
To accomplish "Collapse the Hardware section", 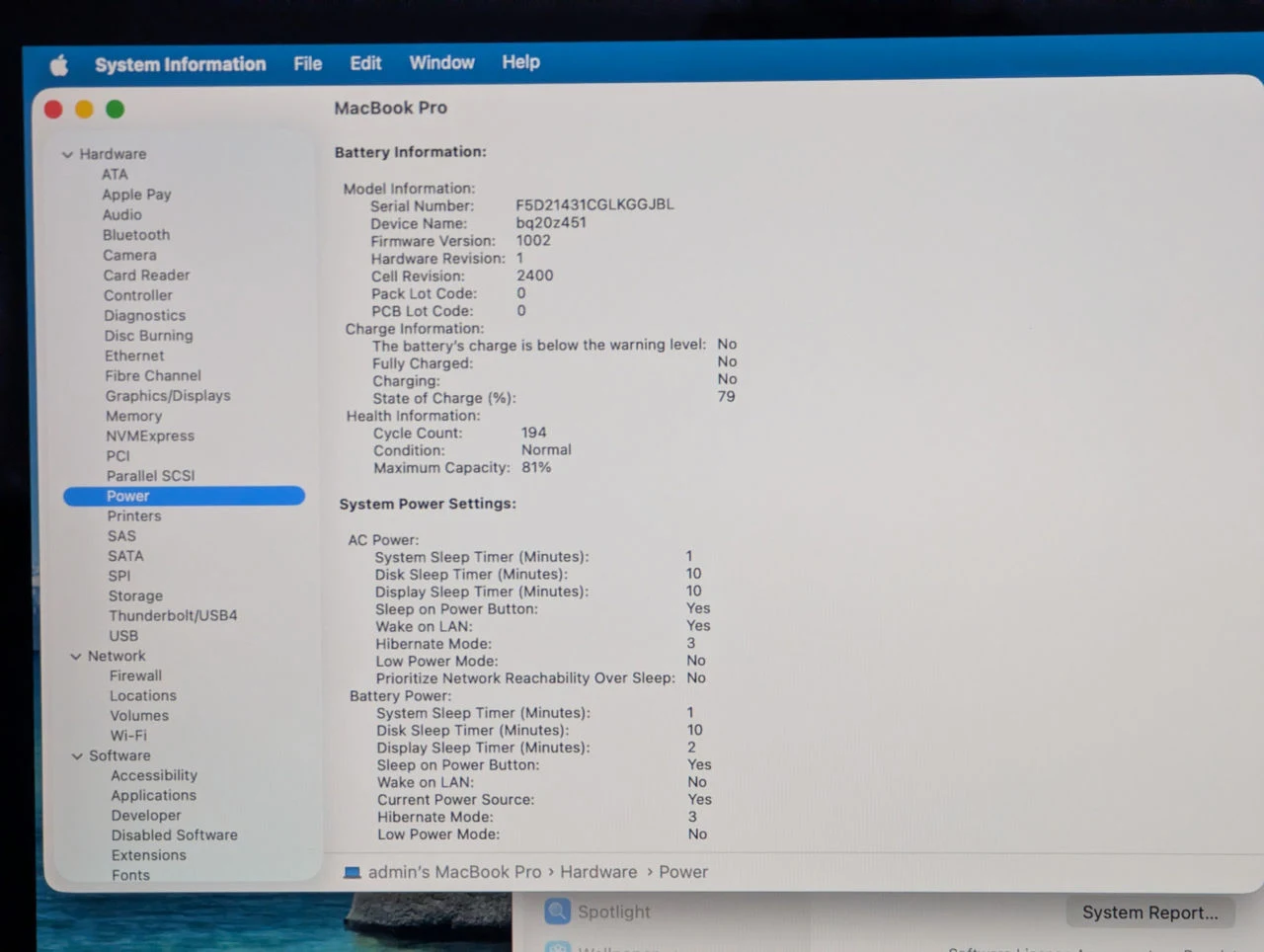I will 67,154.
